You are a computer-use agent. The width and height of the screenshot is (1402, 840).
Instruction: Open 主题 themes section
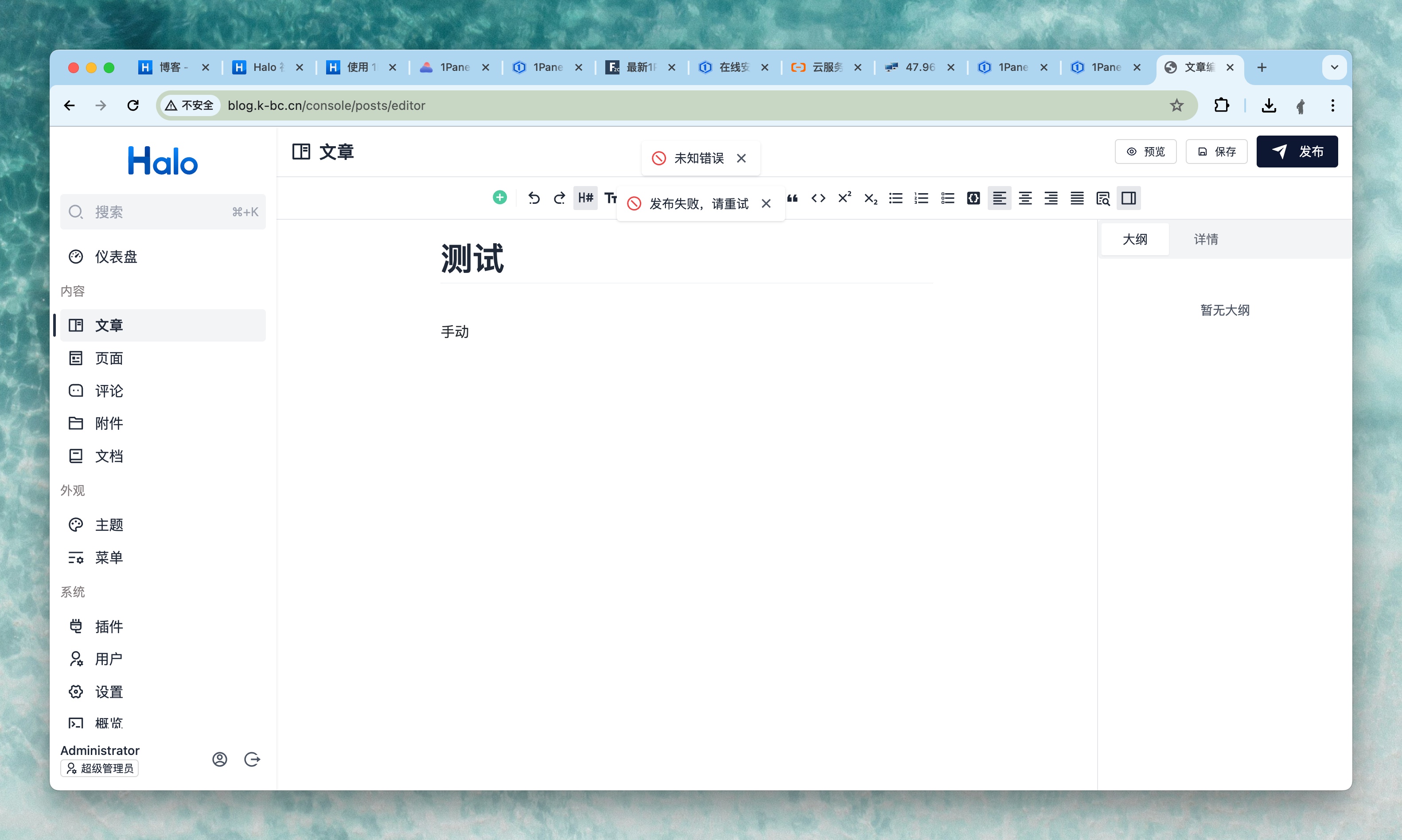point(163,525)
